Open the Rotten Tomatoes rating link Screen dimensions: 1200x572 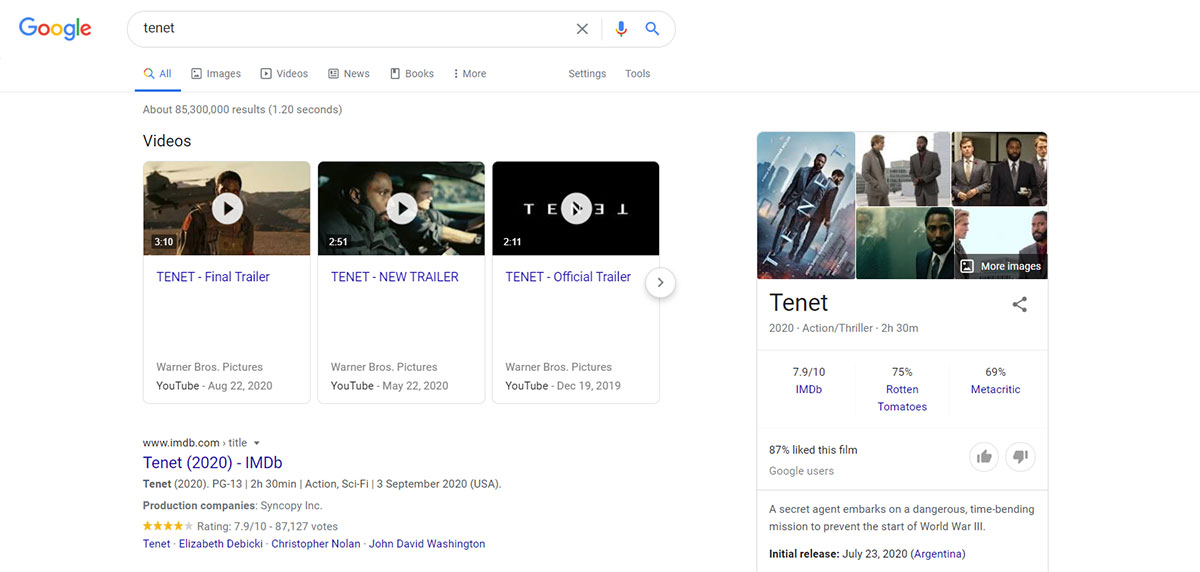point(902,398)
